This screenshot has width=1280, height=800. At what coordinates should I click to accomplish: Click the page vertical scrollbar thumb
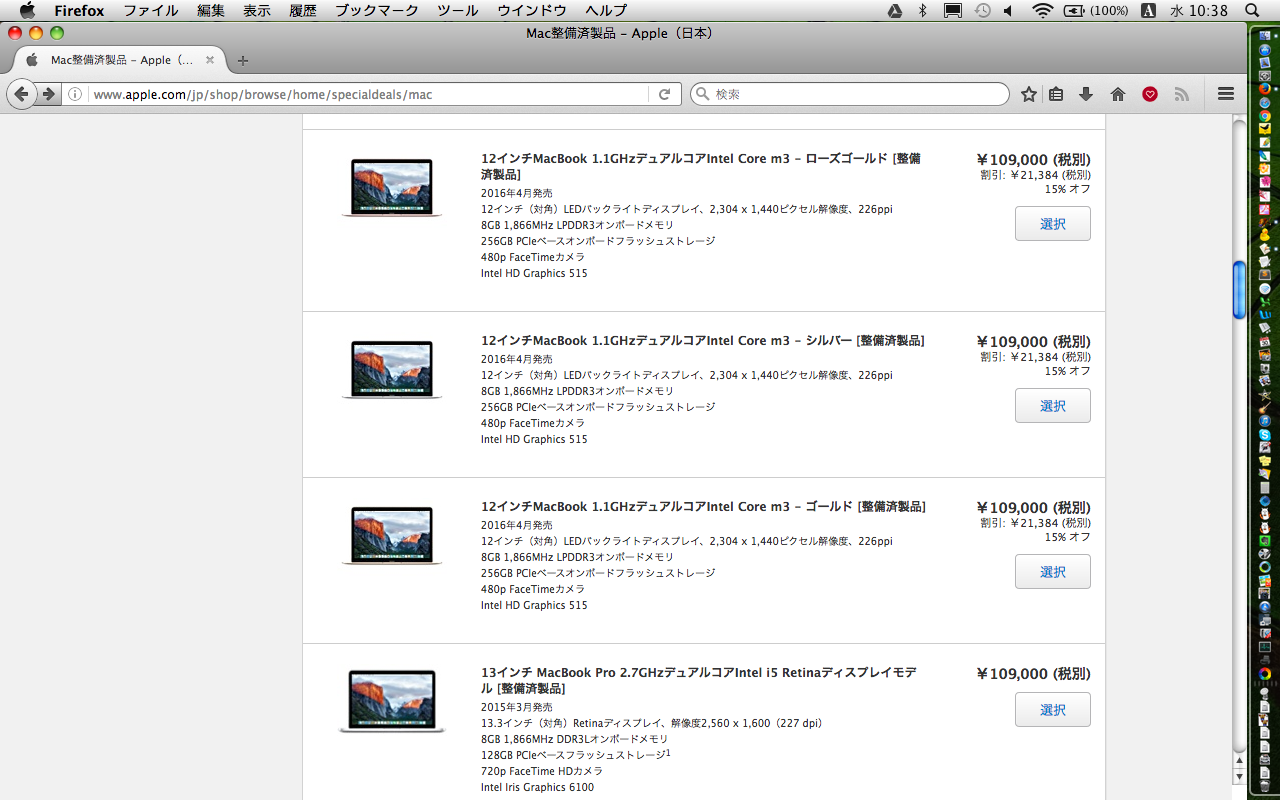click(1239, 290)
